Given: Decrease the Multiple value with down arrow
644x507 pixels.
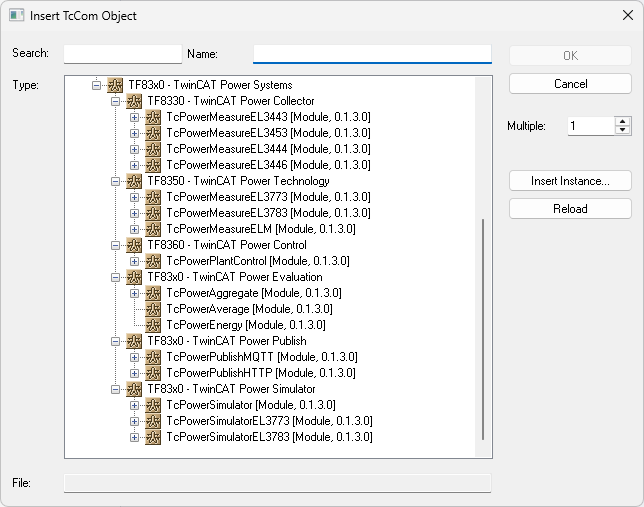Looking at the screenshot, I should pos(623,130).
